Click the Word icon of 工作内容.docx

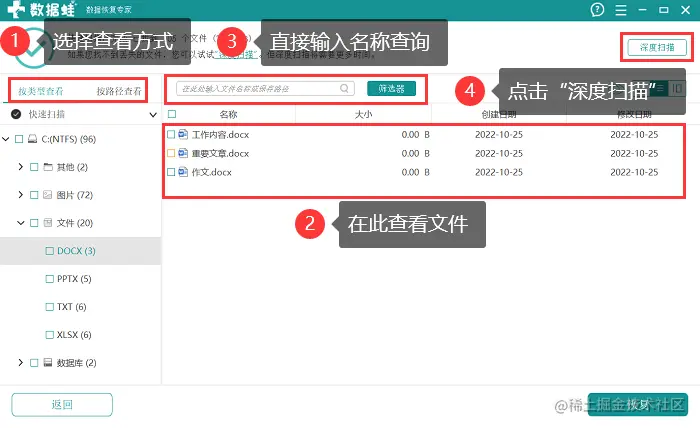(183, 134)
